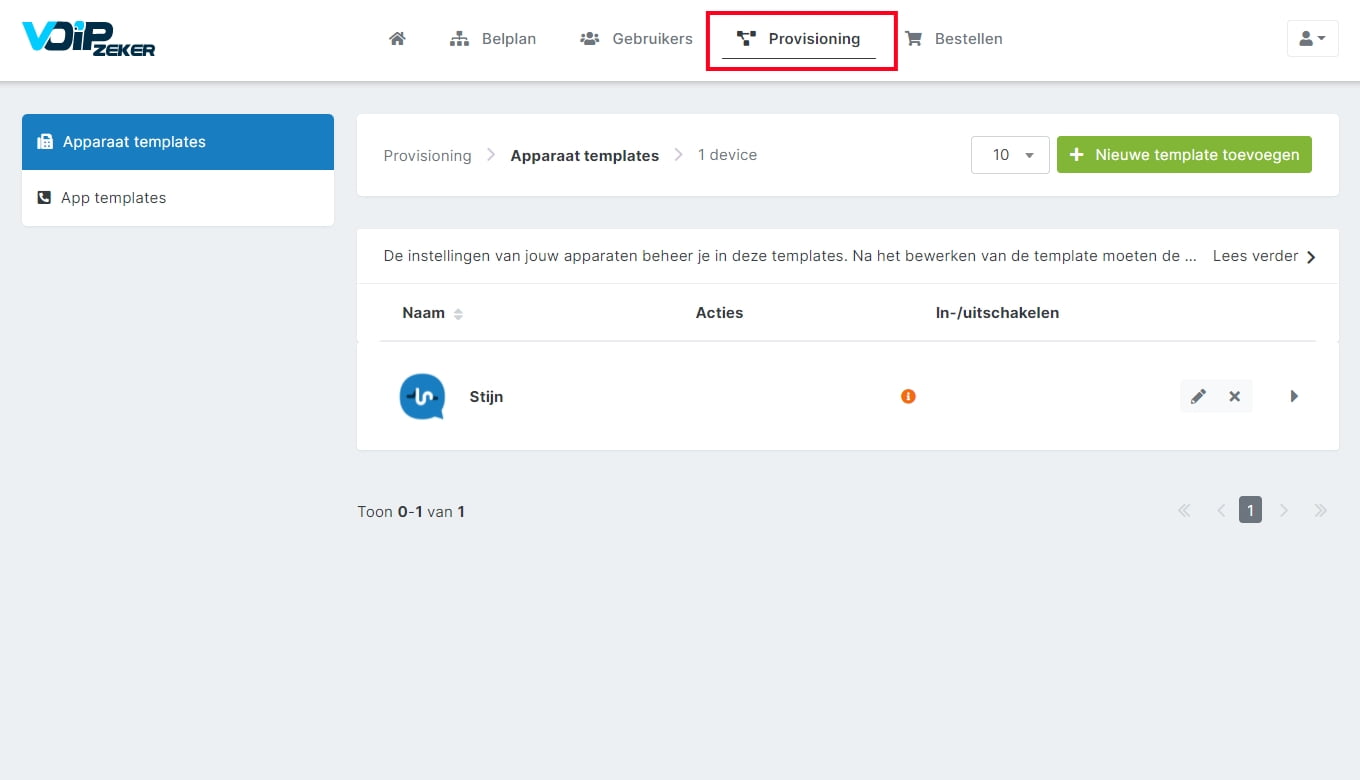Viewport: 1360px width, 780px height.
Task: Sort the table by Naam column
Action: pyautogui.click(x=432, y=313)
